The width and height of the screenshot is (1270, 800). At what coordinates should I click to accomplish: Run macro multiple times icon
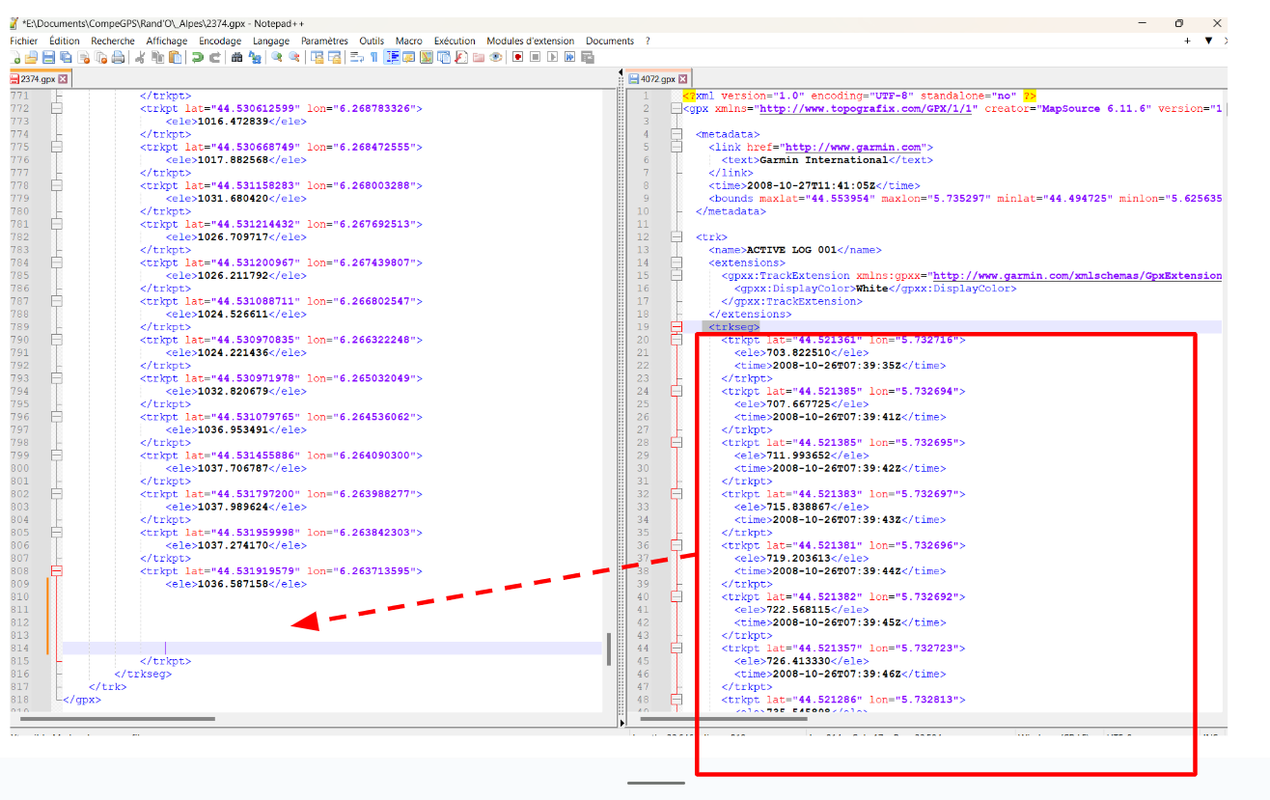click(569, 58)
